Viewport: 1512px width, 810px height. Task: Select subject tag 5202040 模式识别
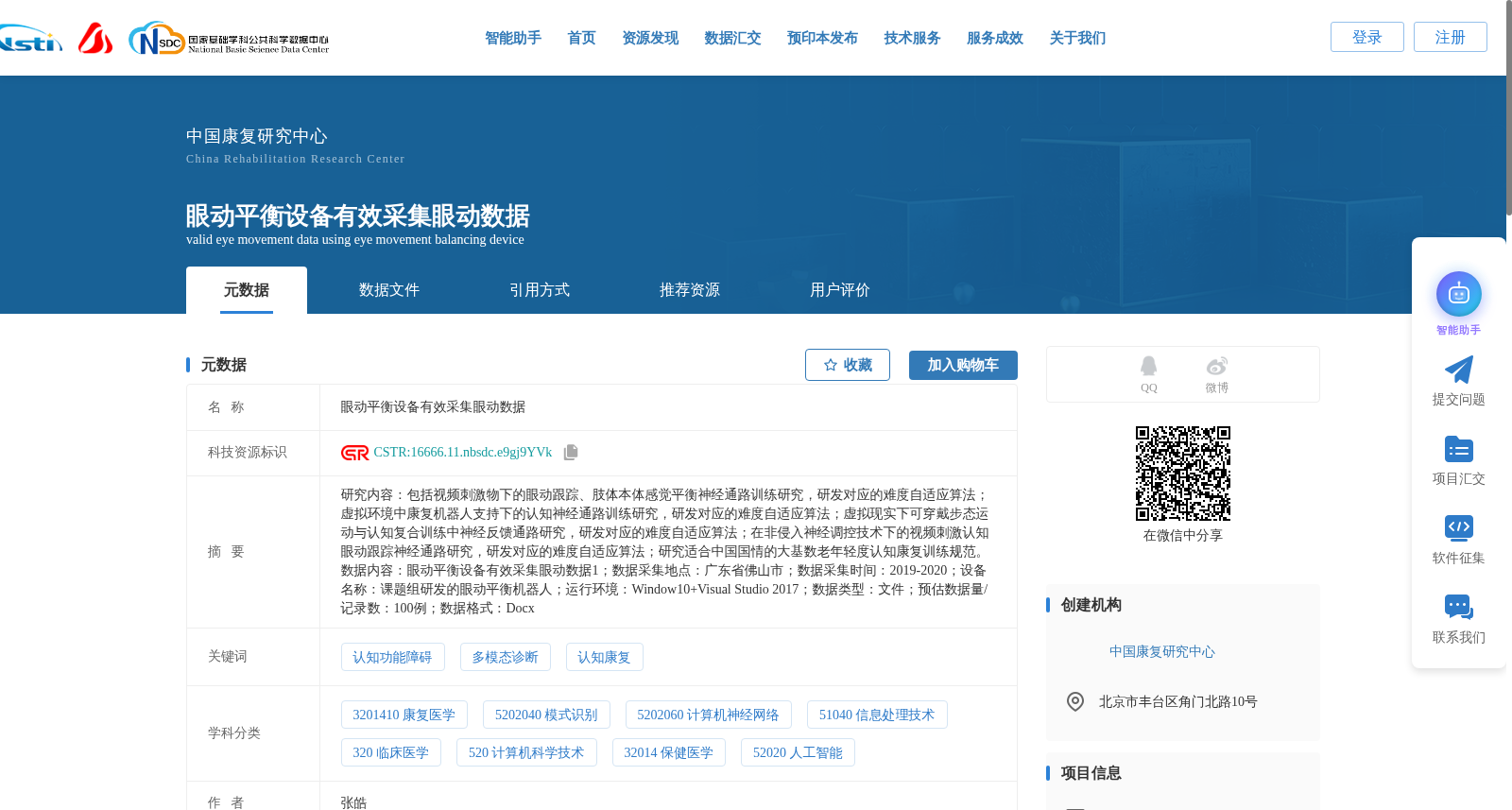pyautogui.click(x=546, y=715)
